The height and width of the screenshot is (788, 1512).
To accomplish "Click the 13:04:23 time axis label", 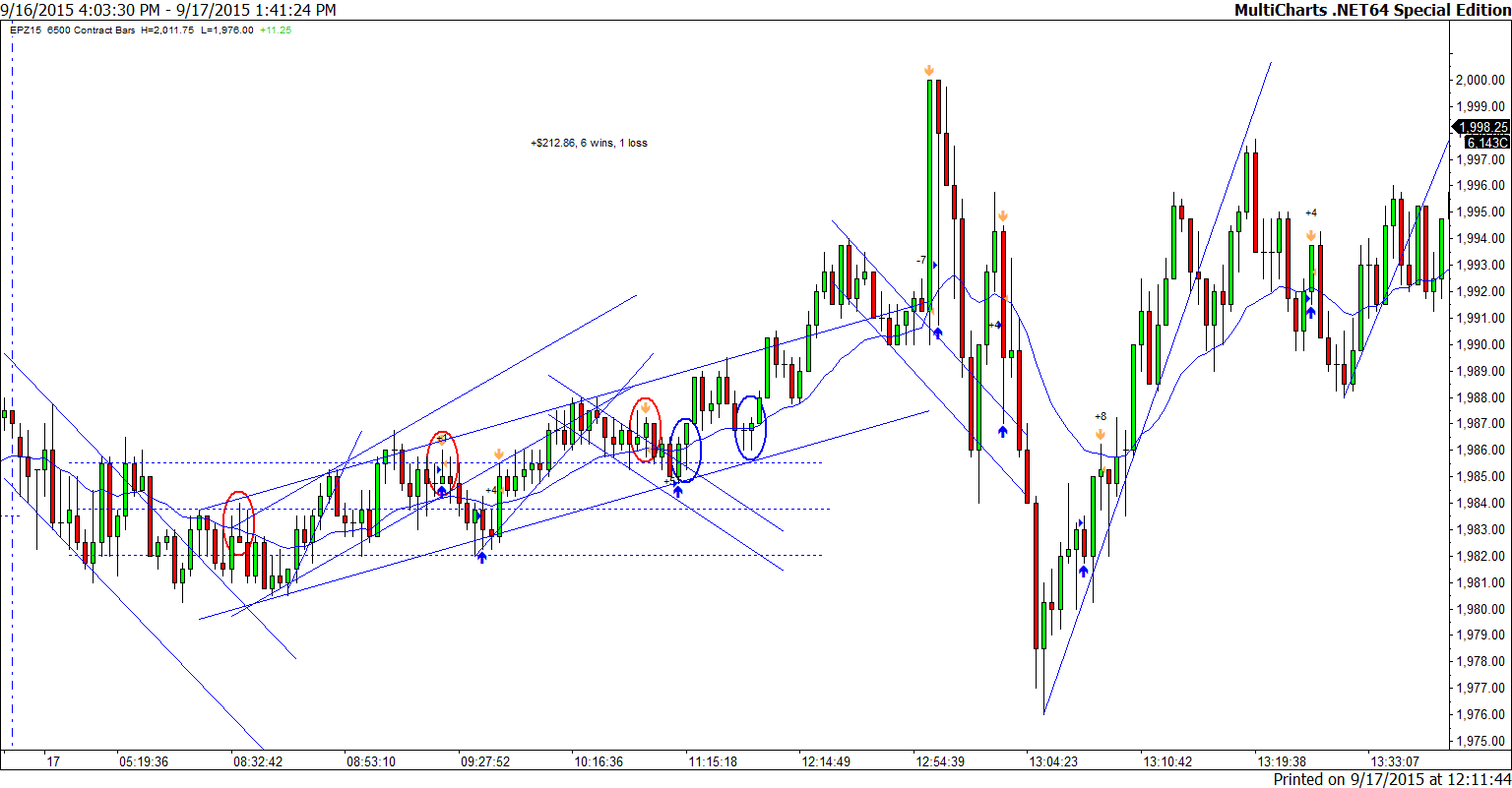I will [x=1054, y=761].
